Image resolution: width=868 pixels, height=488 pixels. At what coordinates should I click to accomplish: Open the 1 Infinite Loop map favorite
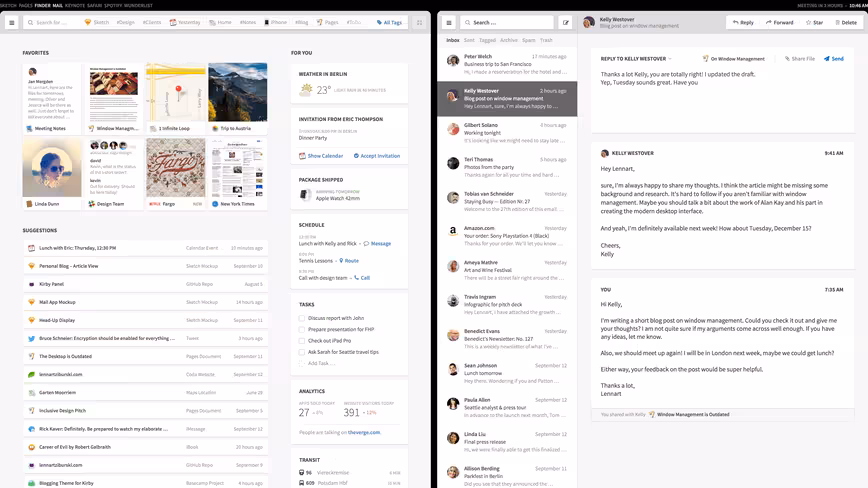175,98
